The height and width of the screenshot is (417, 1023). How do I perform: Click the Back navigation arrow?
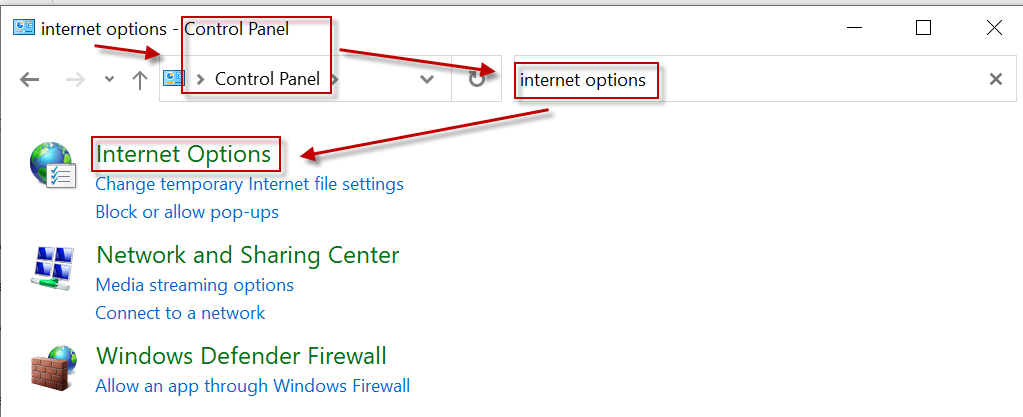29,80
